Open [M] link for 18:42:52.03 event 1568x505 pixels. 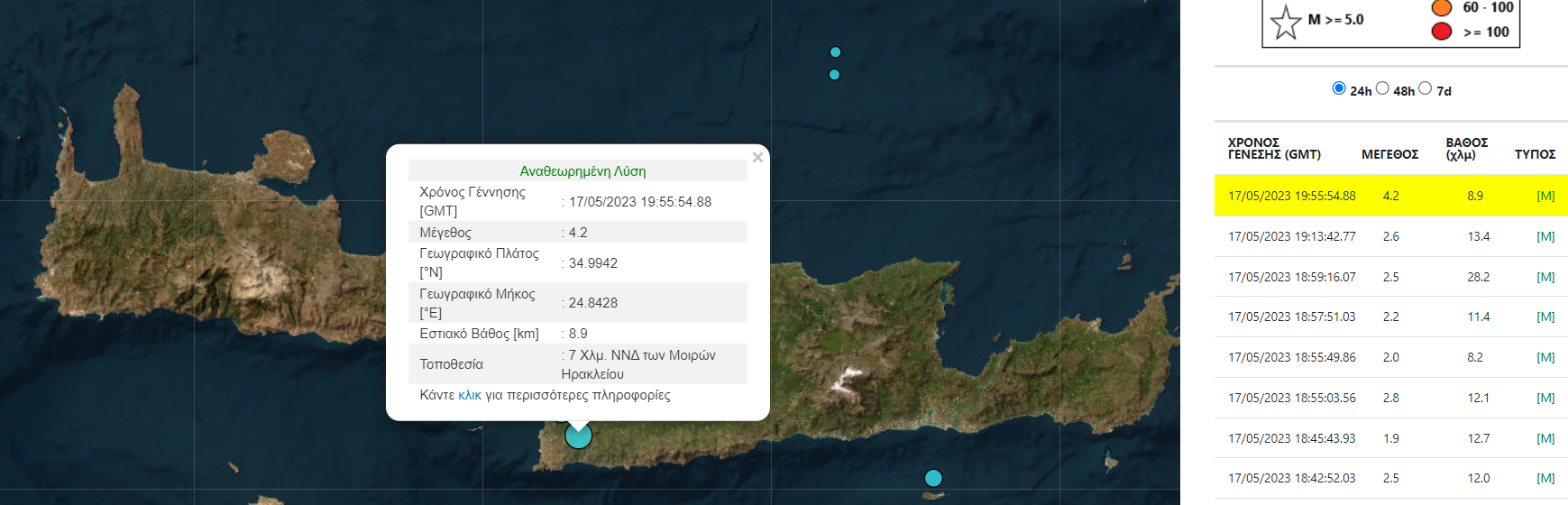(1545, 478)
